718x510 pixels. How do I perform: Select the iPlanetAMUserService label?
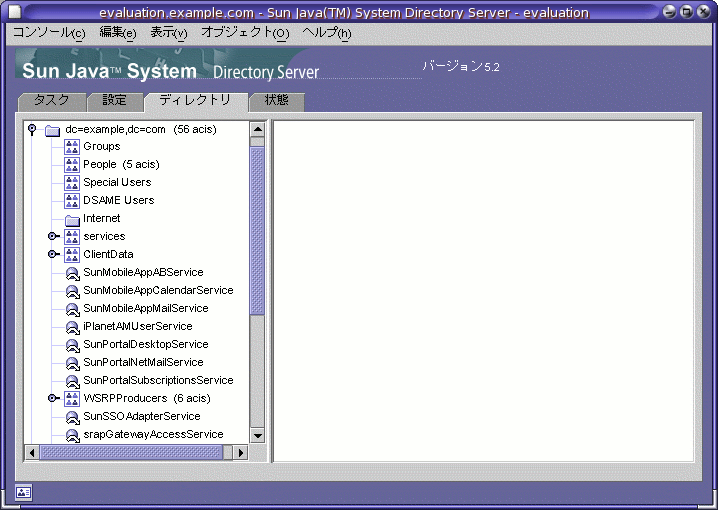point(137,326)
